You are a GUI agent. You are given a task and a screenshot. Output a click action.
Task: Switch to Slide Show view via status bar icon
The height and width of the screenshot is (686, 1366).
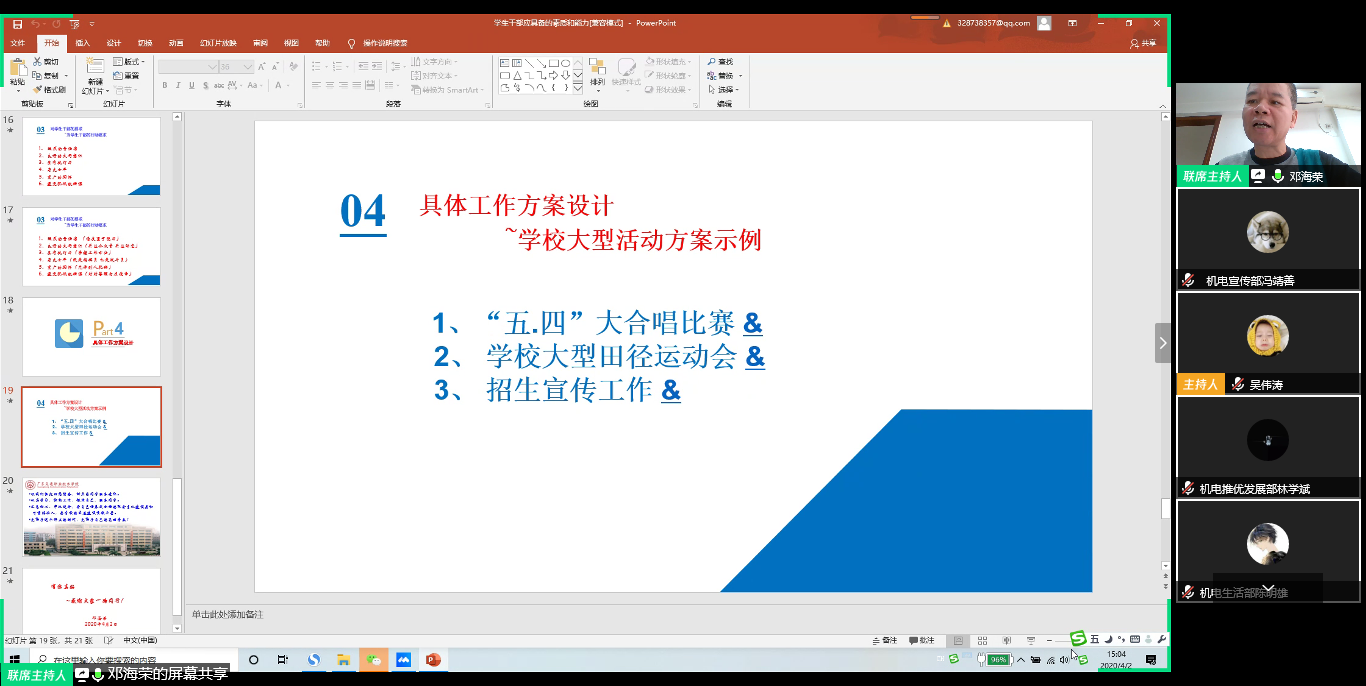point(1031,640)
